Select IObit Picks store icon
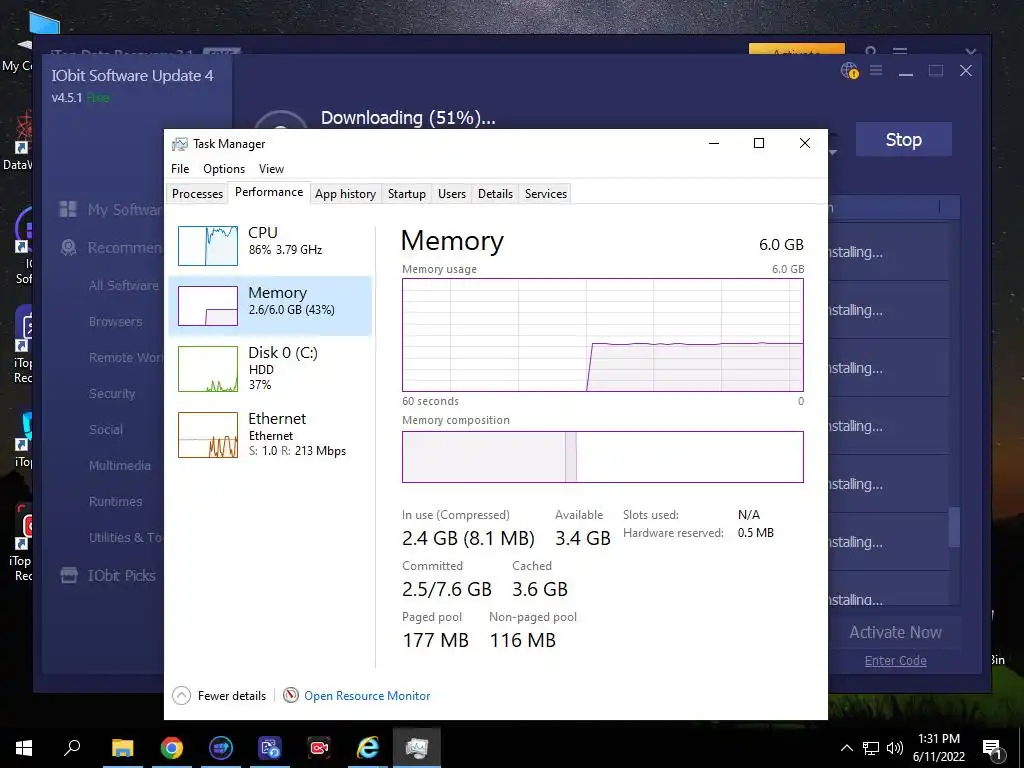1024x768 pixels. (69, 575)
